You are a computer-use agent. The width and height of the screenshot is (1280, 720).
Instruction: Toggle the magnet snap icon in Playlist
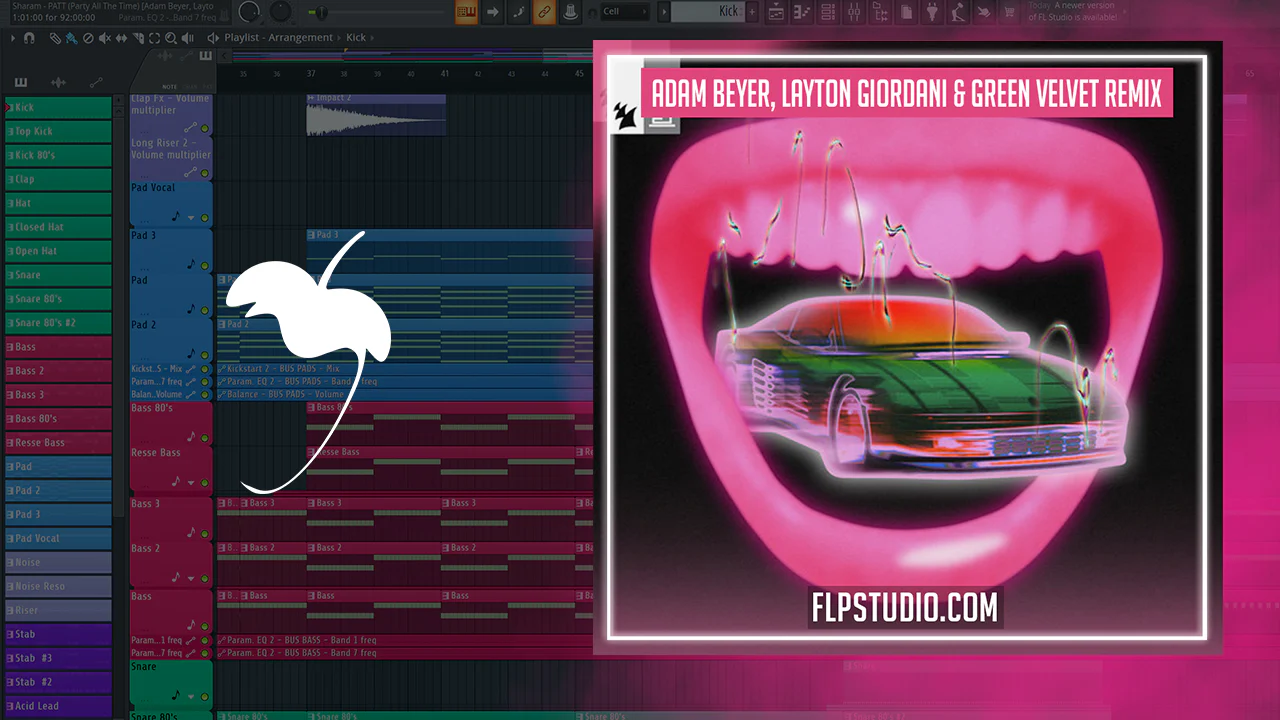pyautogui.click(x=30, y=38)
